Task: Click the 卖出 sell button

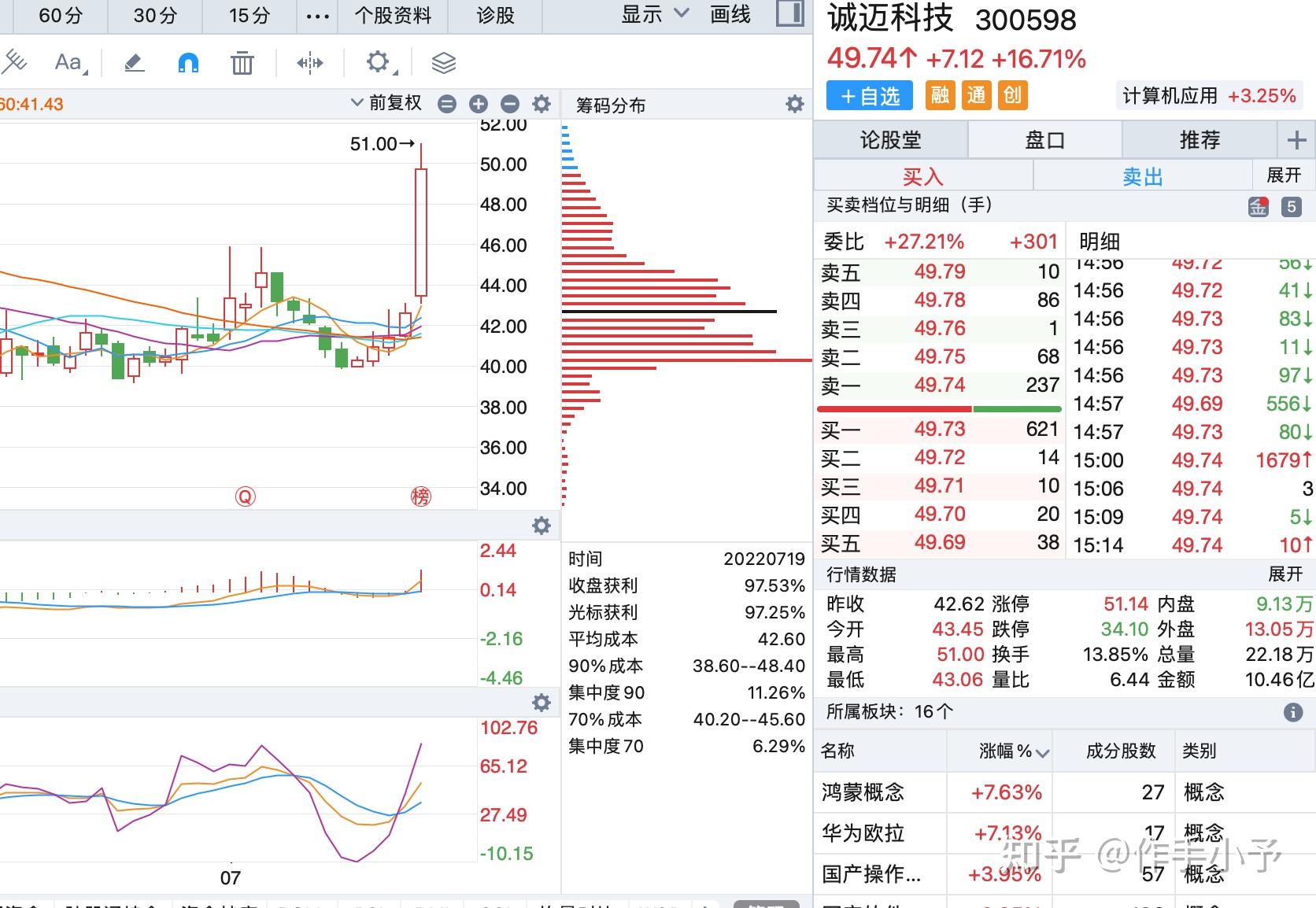Action: click(1142, 176)
